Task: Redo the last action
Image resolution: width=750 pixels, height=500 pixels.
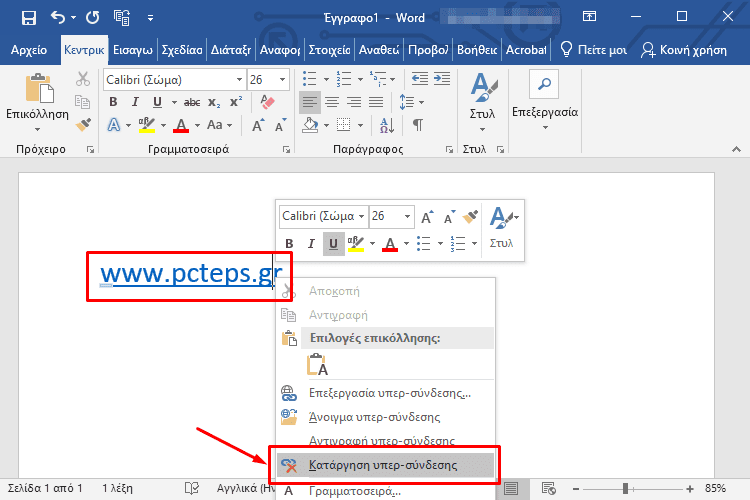Action: (x=92, y=18)
